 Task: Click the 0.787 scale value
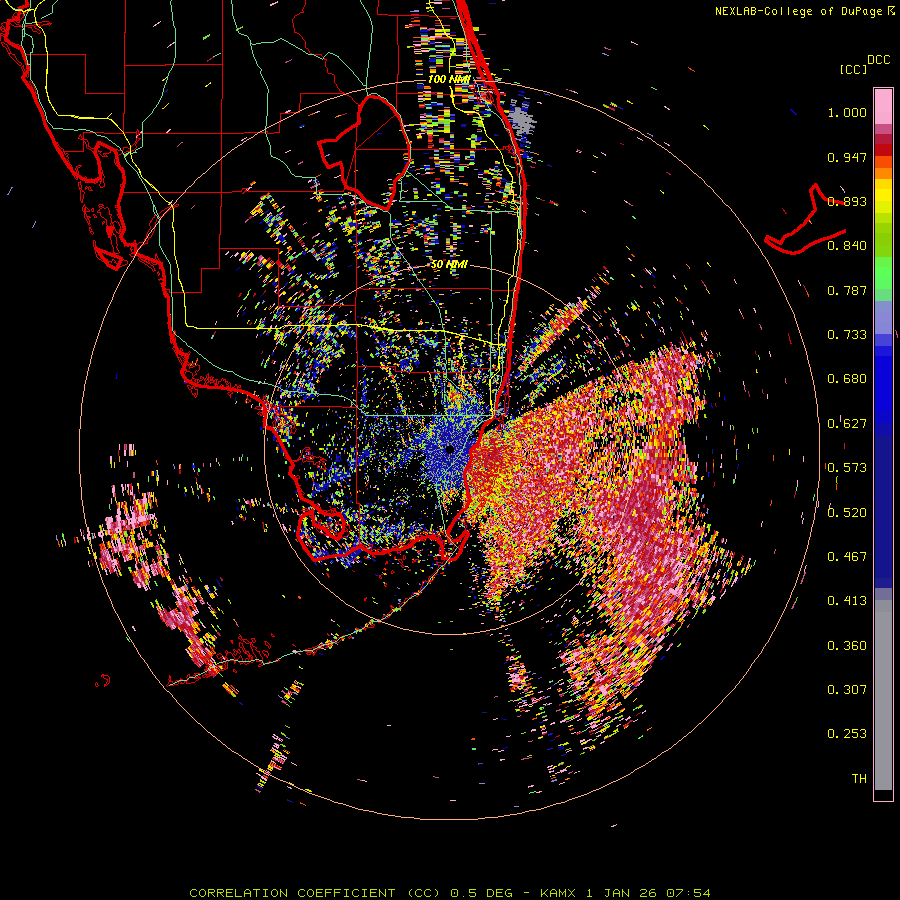pos(847,290)
